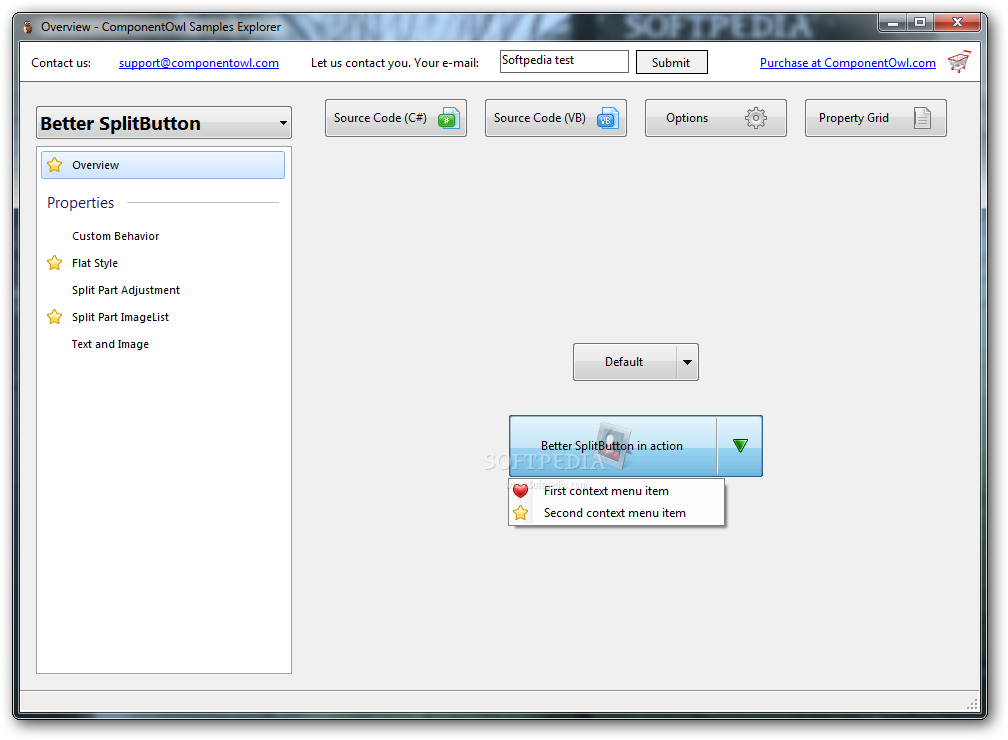This screenshot has width=1008, height=740.
Task: Follow Purchase at ComponentOwl.com link
Action: coord(847,63)
